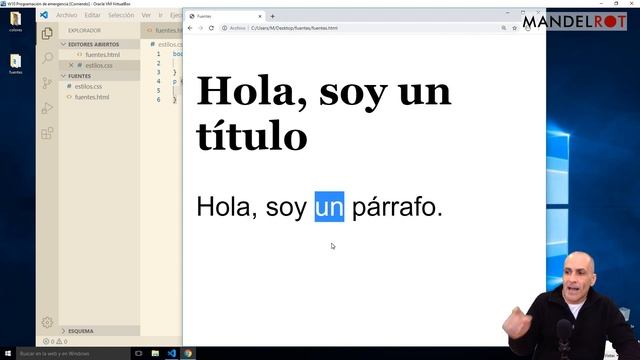The height and width of the screenshot is (360, 640).
Task: Go forward in the browser
Action: pos(200,28)
